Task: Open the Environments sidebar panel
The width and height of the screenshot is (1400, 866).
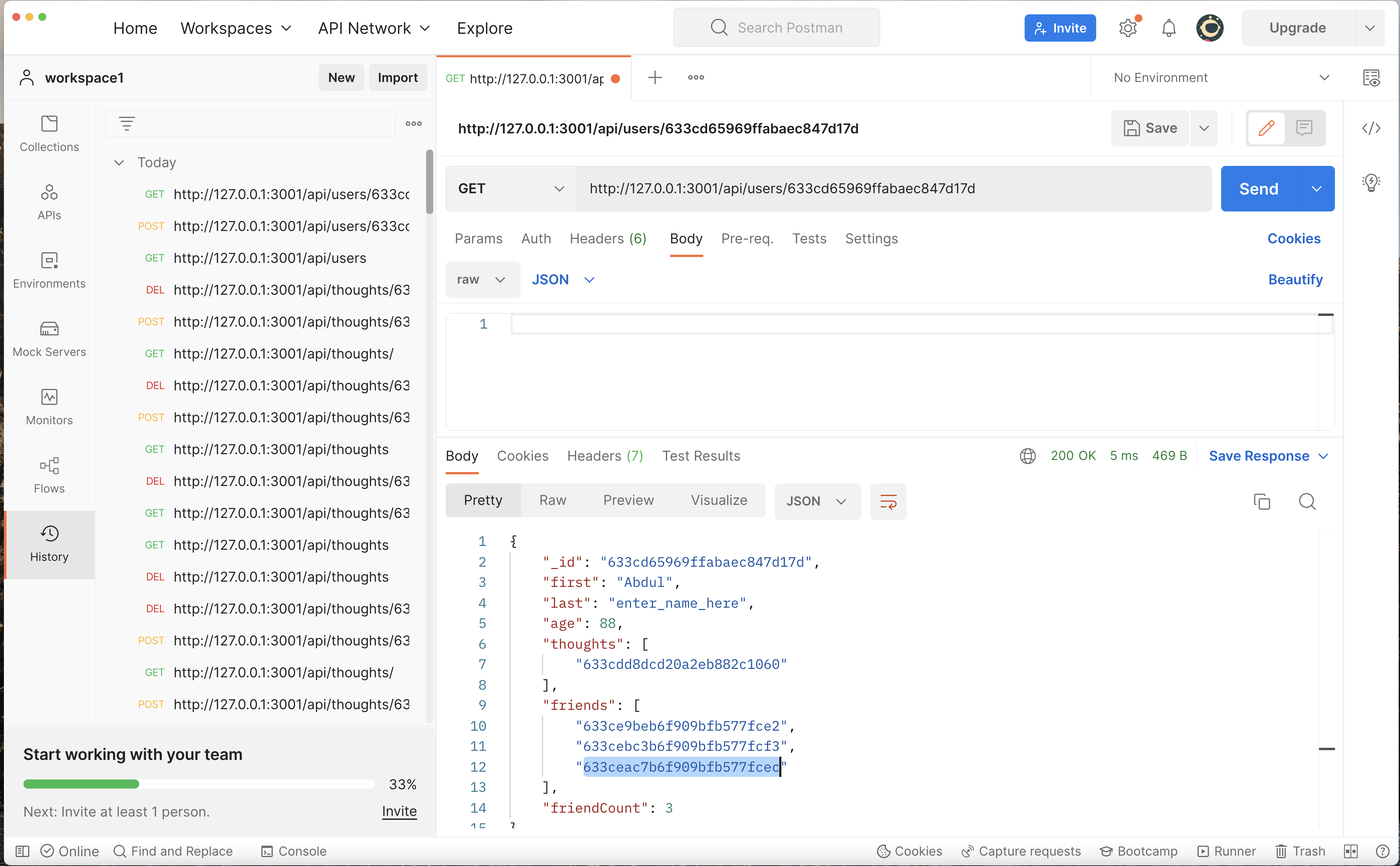Action: (x=49, y=271)
